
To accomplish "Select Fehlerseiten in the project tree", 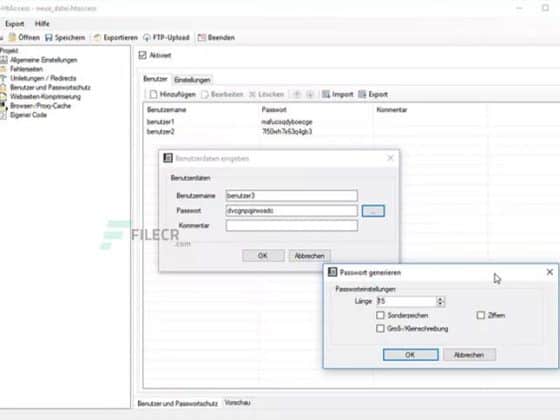I will pos(26,69).
